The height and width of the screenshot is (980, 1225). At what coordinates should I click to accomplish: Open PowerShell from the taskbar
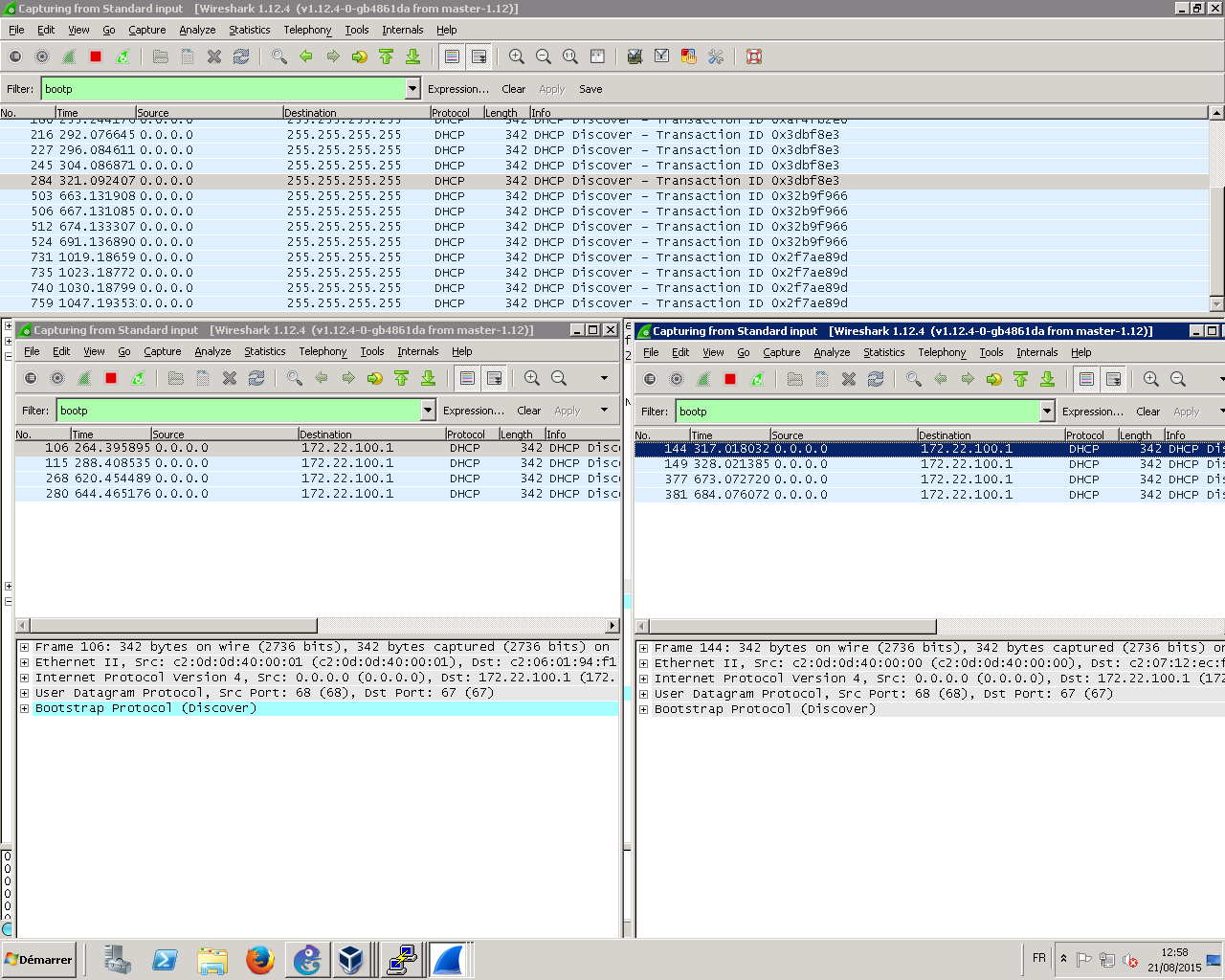tap(165, 960)
